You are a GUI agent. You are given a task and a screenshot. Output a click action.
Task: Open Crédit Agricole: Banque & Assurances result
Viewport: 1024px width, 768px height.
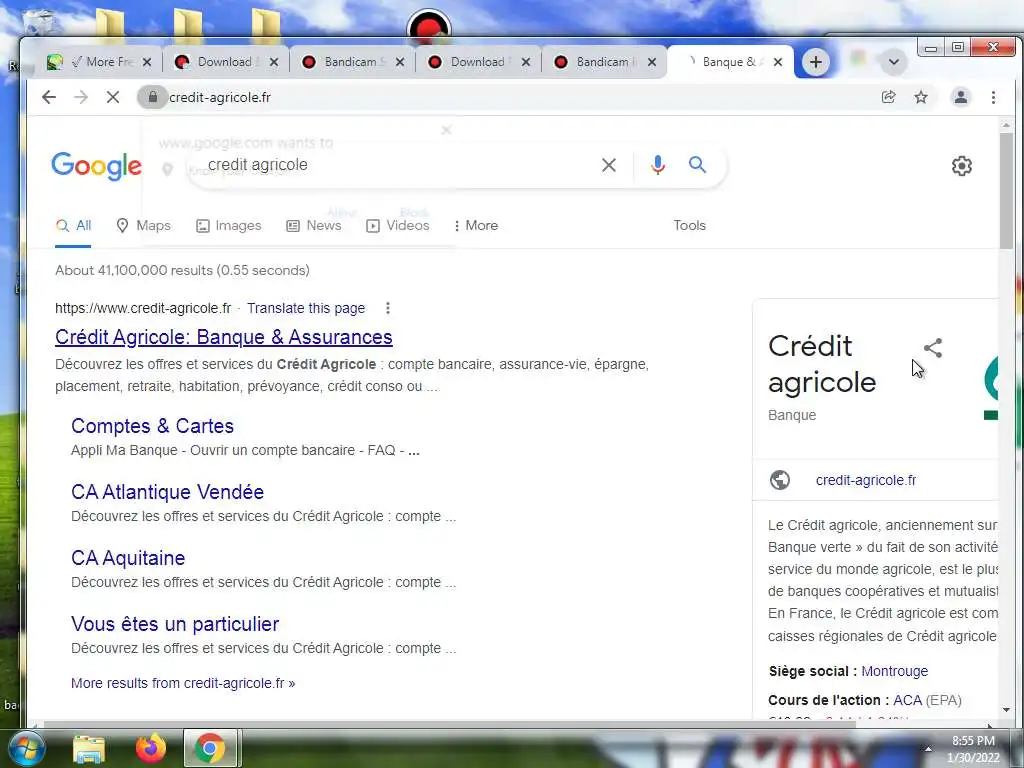(x=223, y=337)
